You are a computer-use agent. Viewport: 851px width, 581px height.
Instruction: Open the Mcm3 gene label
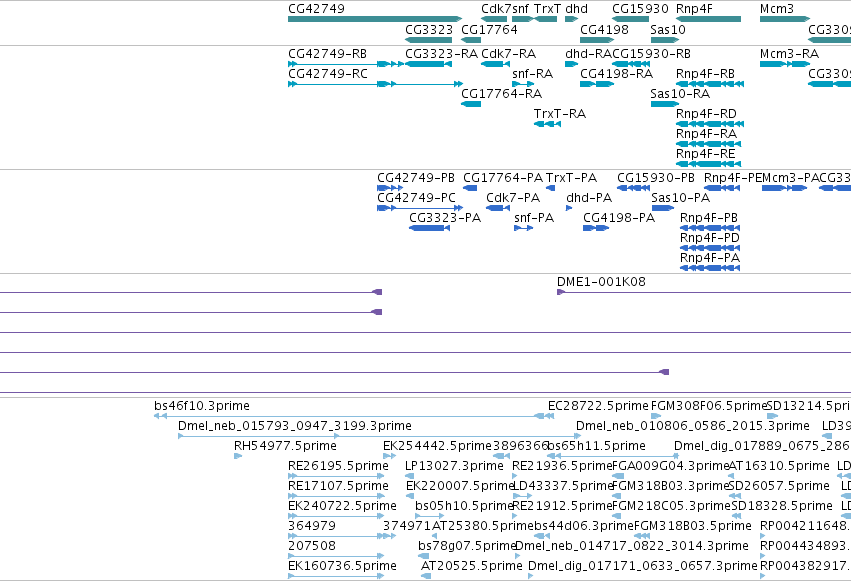point(777,9)
